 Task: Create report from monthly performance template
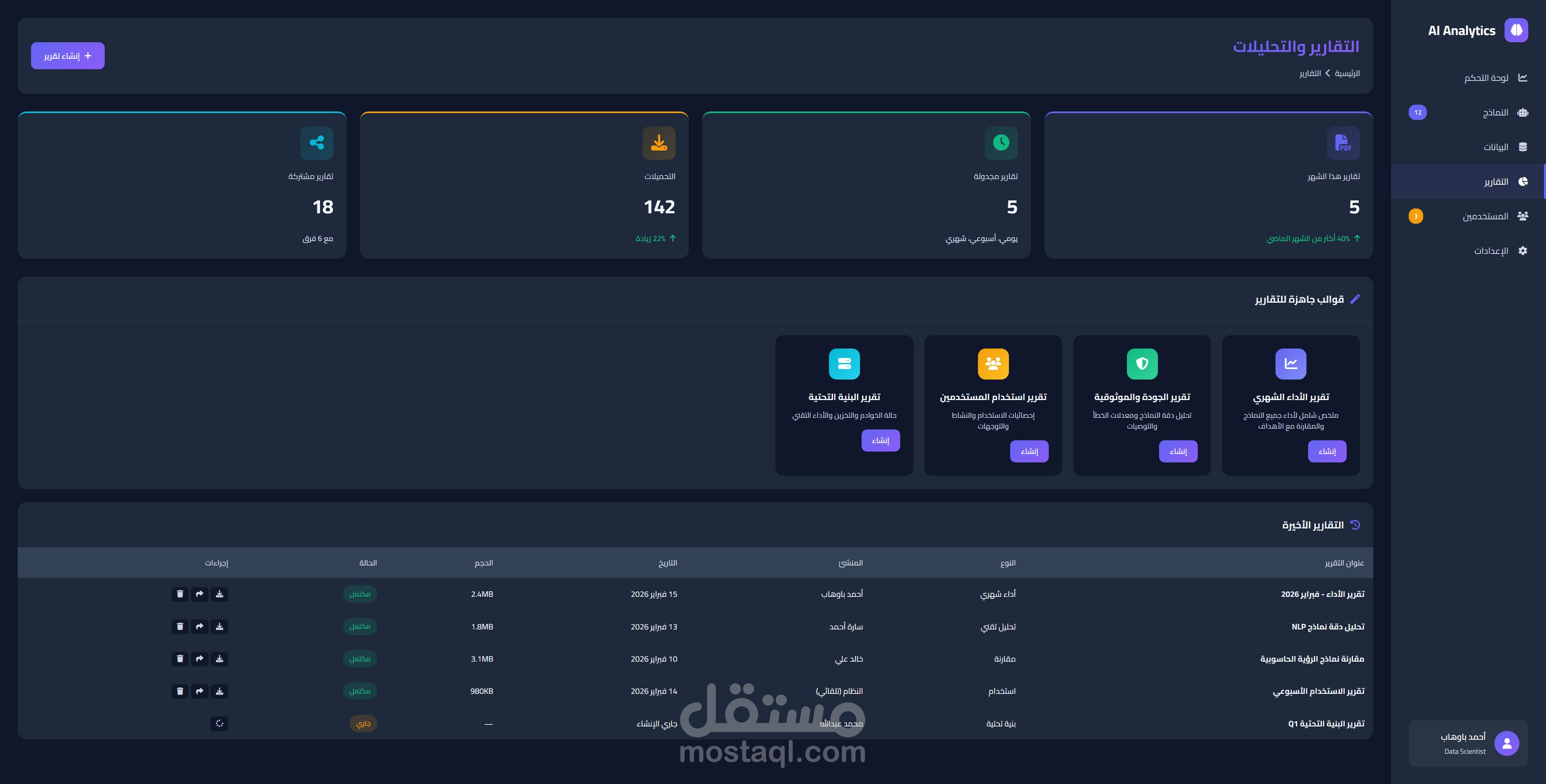[x=1327, y=451]
